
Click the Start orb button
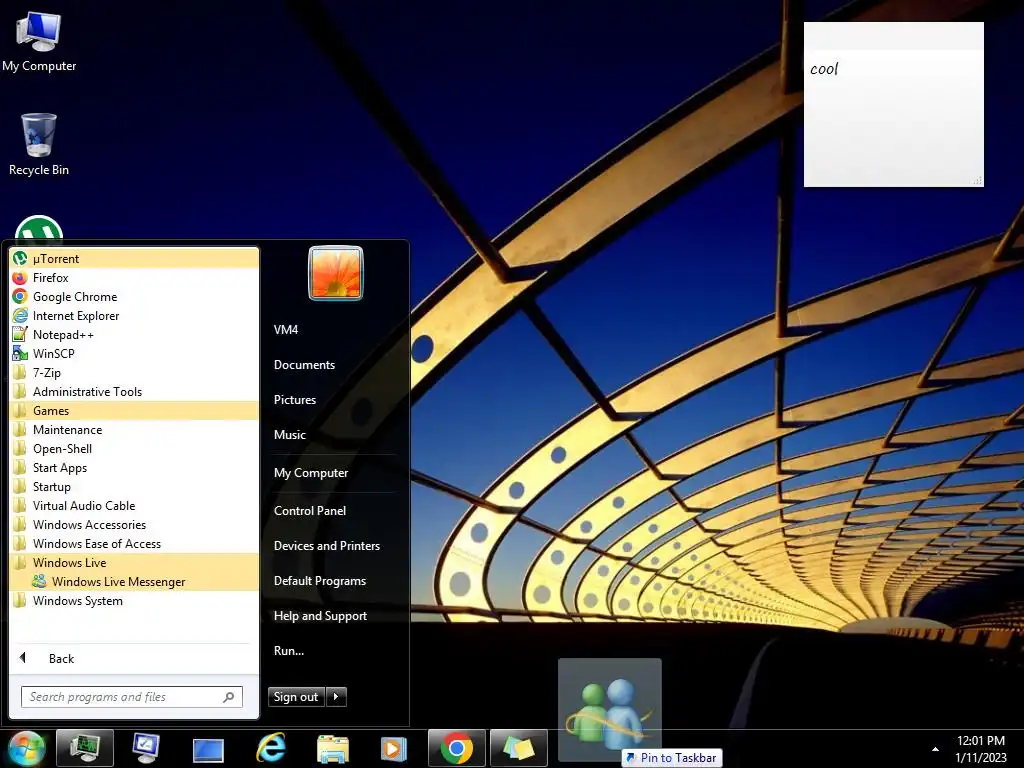tap(25, 748)
